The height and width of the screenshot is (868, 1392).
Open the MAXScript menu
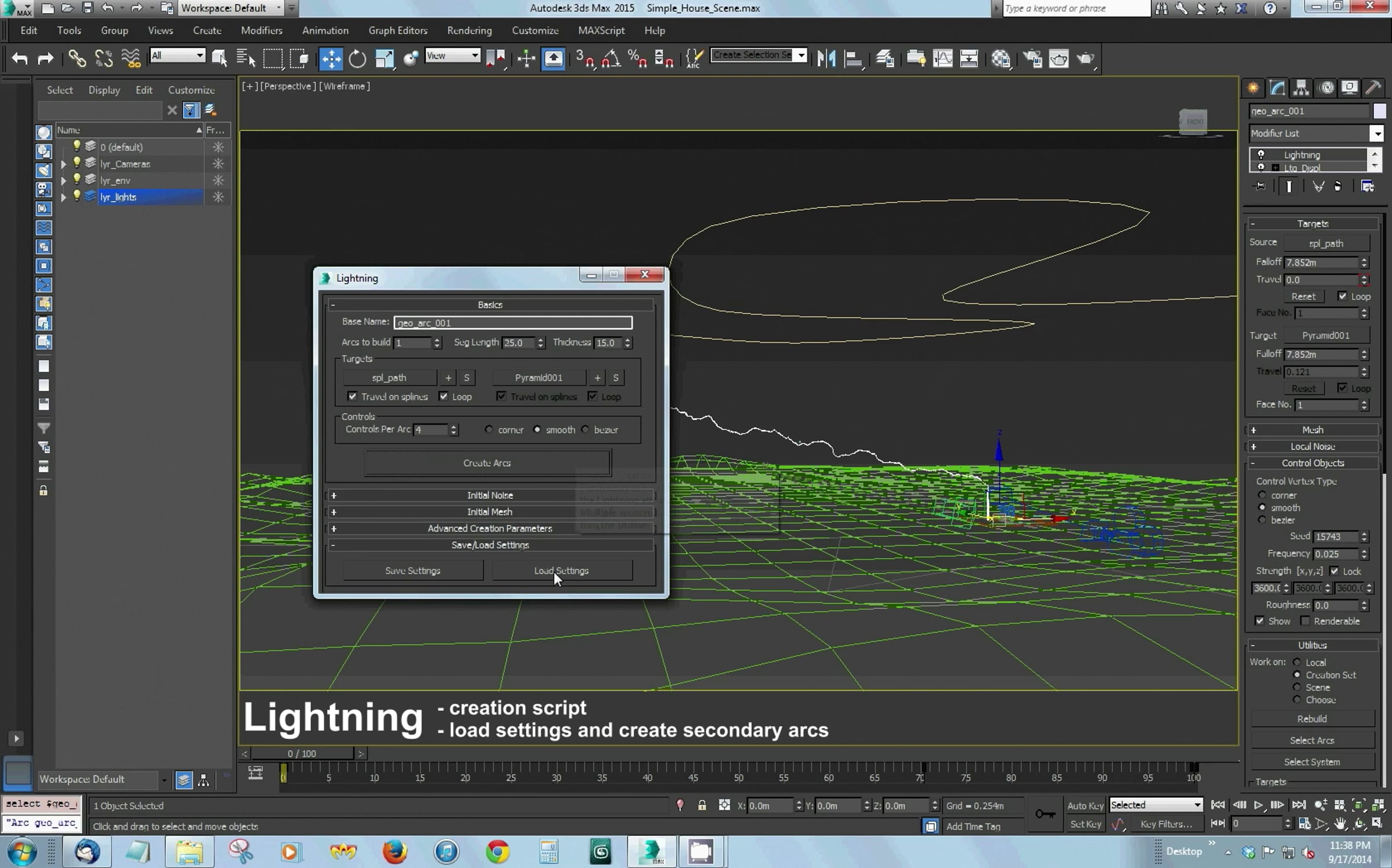coord(601,31)
